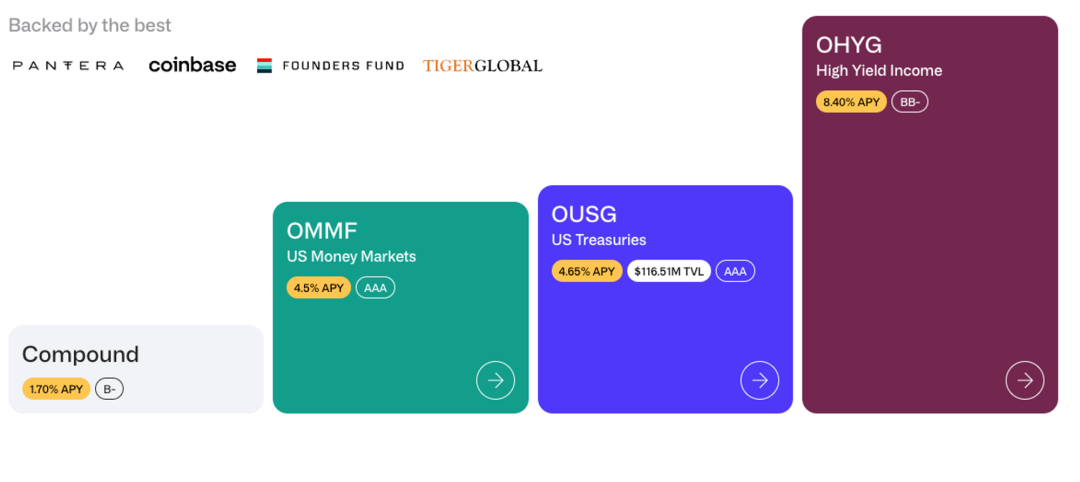Click the 1.70% APY Compound badge
1080x482 pixels.
(x=56, y=389)
